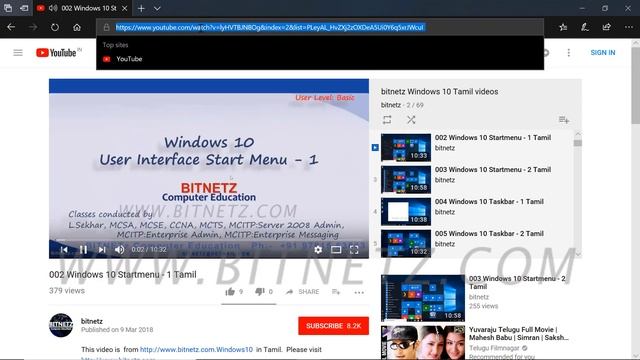The image size is (640, 360).
Task: Open more actions ellipsis below video
Action: (x=359, y=292)
